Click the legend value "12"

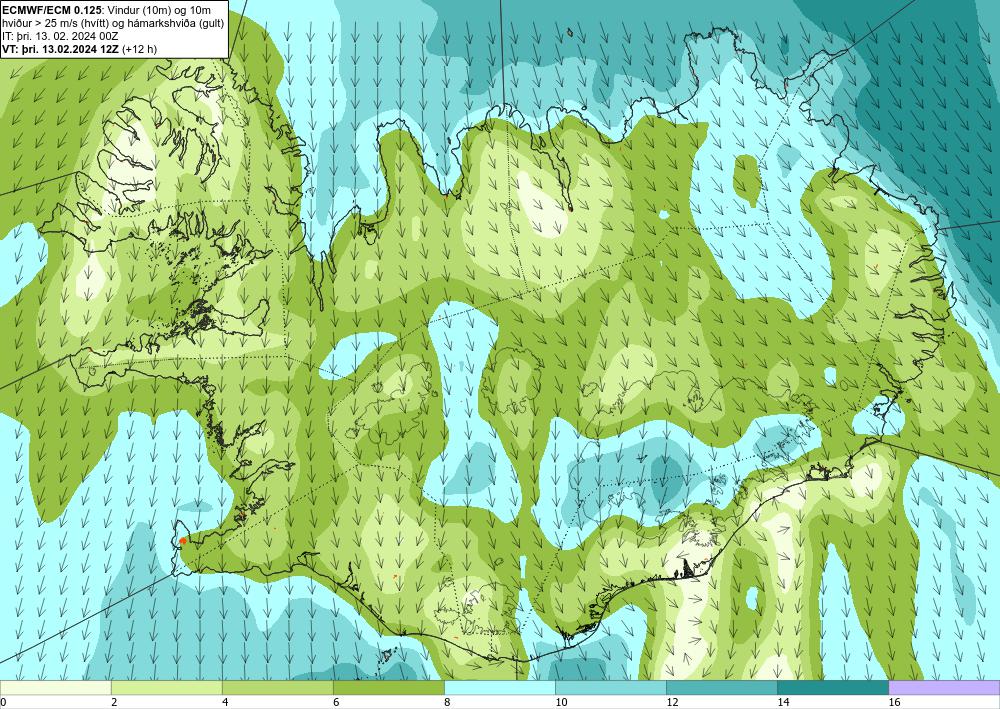click(672, 702)
